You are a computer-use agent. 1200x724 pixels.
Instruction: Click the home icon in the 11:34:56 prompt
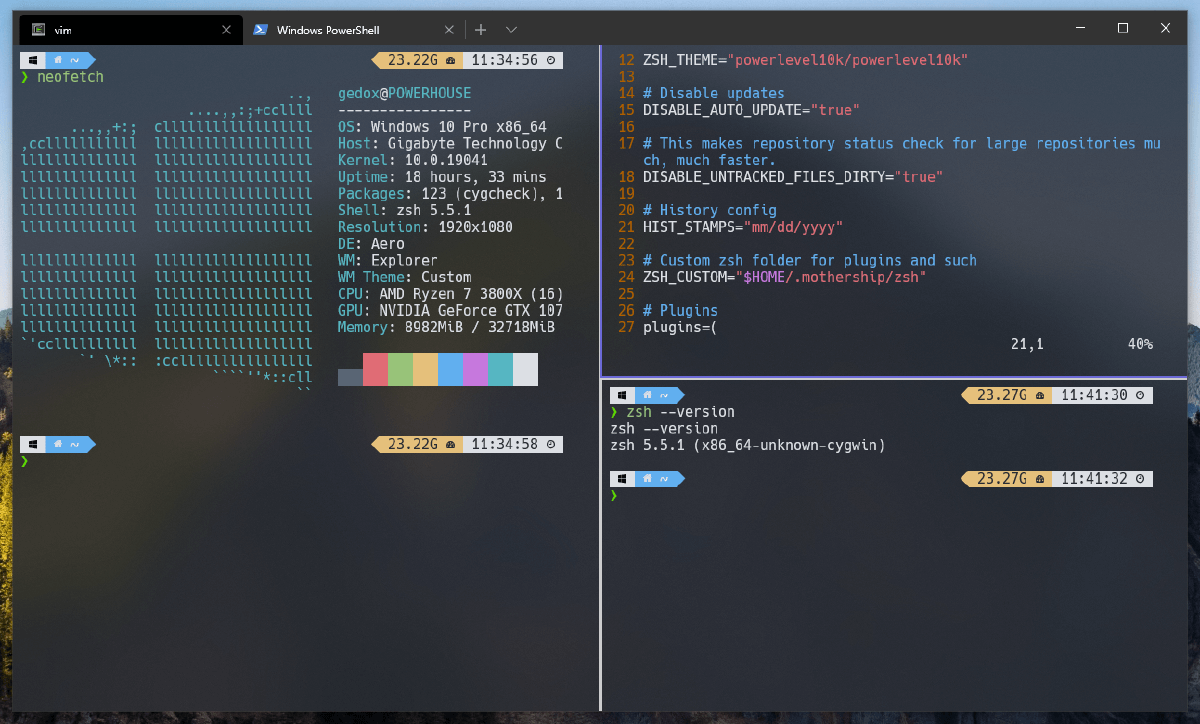click(59, 60)
